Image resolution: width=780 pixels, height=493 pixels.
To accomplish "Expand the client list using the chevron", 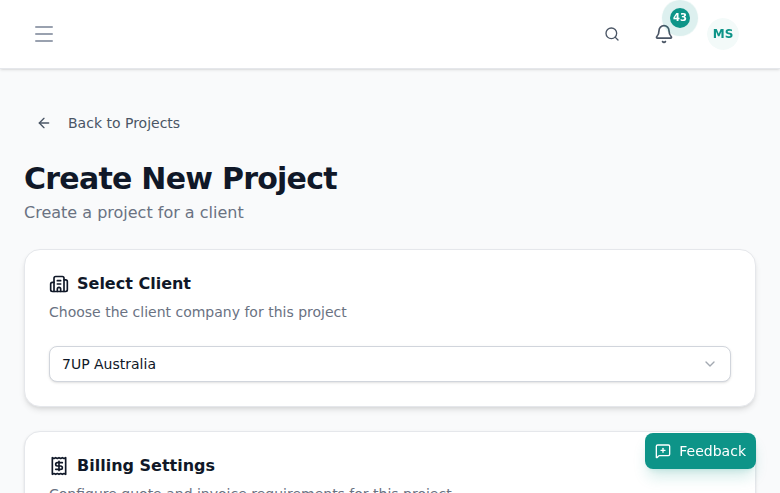I will [x=710, y=364].
